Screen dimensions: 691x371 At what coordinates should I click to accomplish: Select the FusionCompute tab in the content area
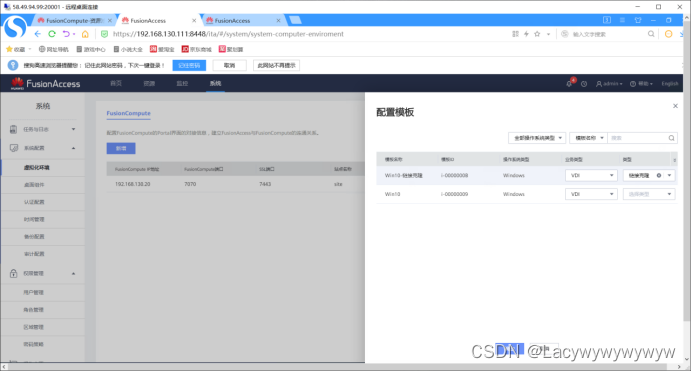pos(128,113)
